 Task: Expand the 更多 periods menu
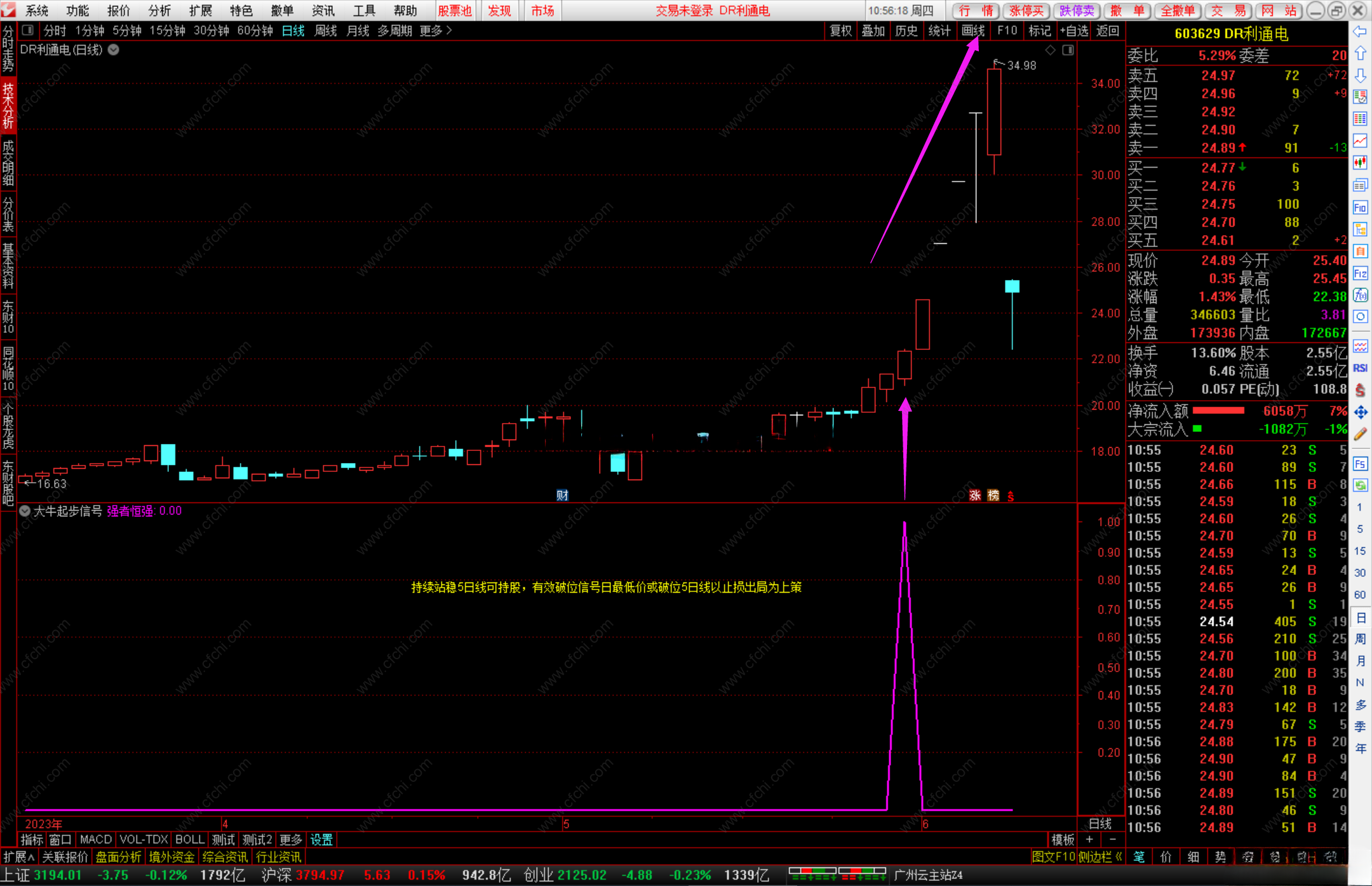point(436,30)
